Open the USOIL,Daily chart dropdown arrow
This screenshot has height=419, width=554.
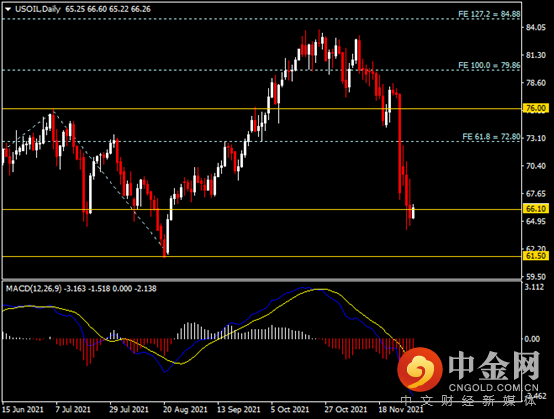[x=8, y=10]
